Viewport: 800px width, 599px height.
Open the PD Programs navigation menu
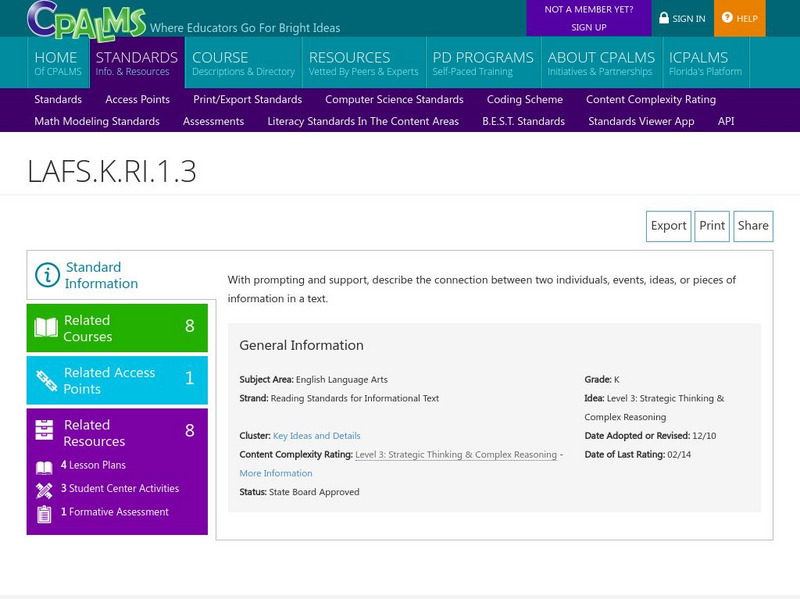click(483, 63)
